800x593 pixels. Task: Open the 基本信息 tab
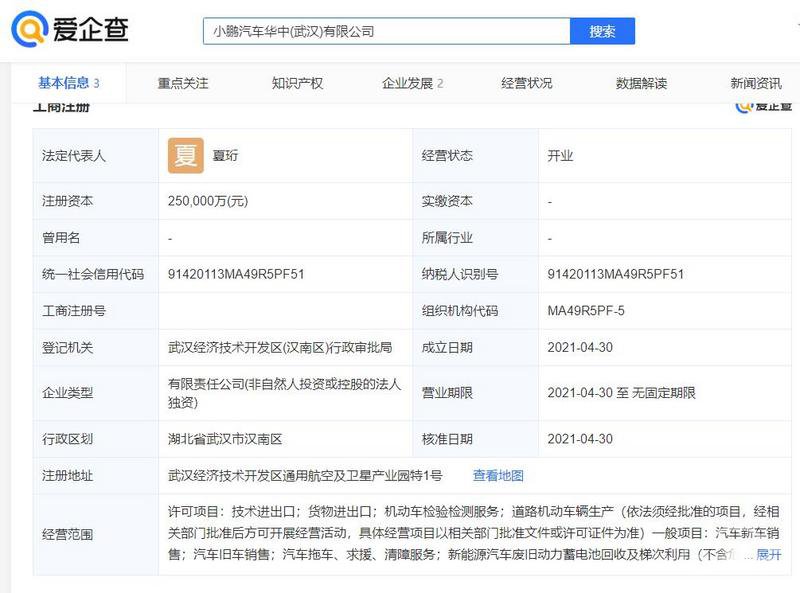(x=68, y=83)
